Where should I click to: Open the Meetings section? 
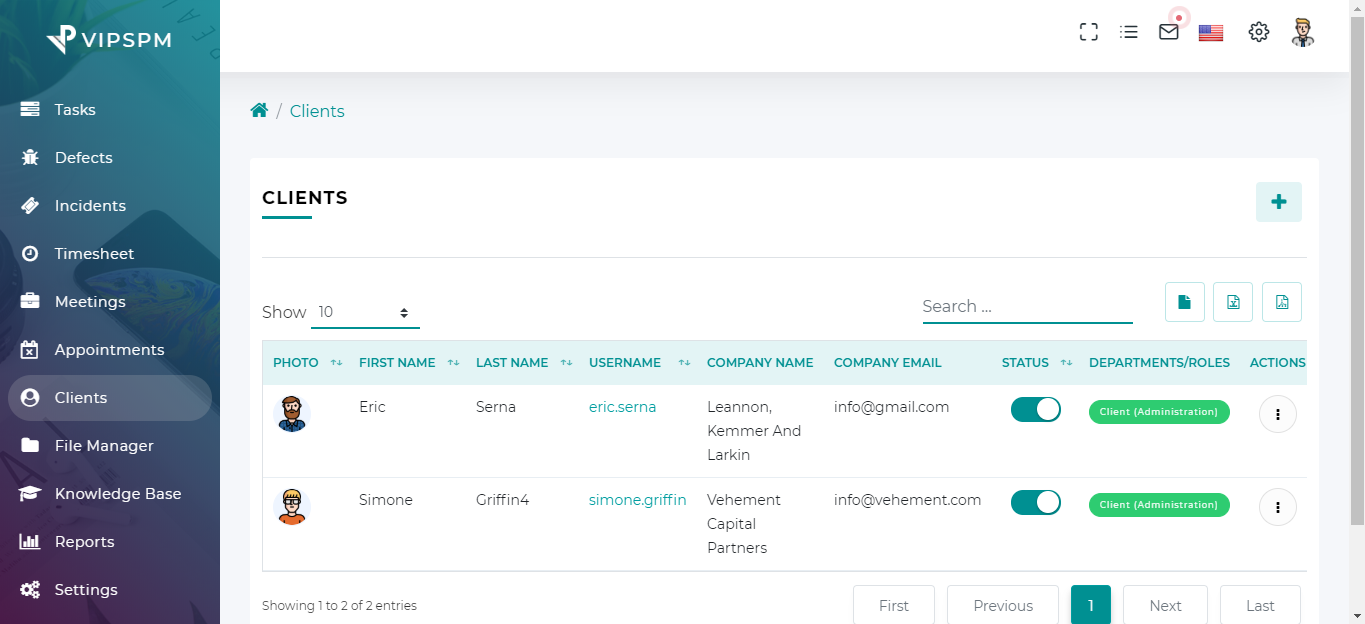88,301
